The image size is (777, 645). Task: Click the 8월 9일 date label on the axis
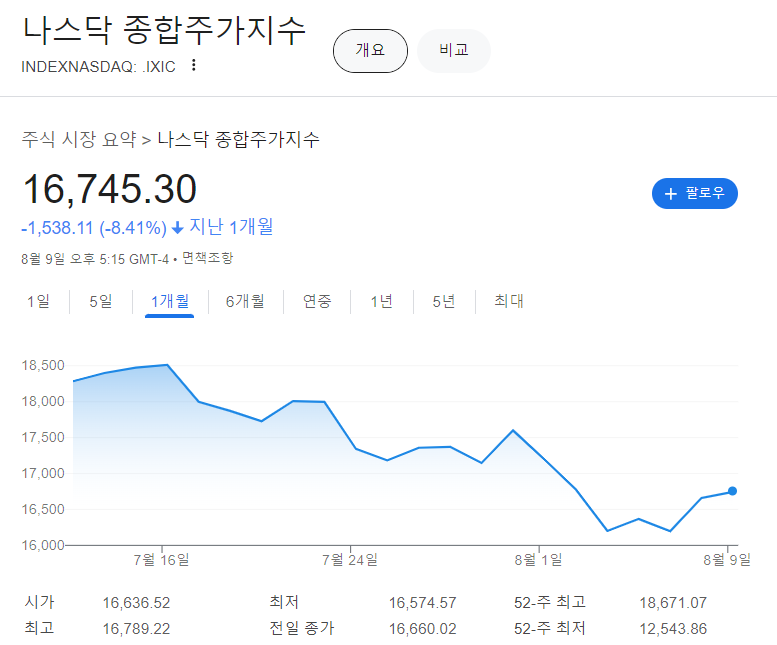[727, 560]
